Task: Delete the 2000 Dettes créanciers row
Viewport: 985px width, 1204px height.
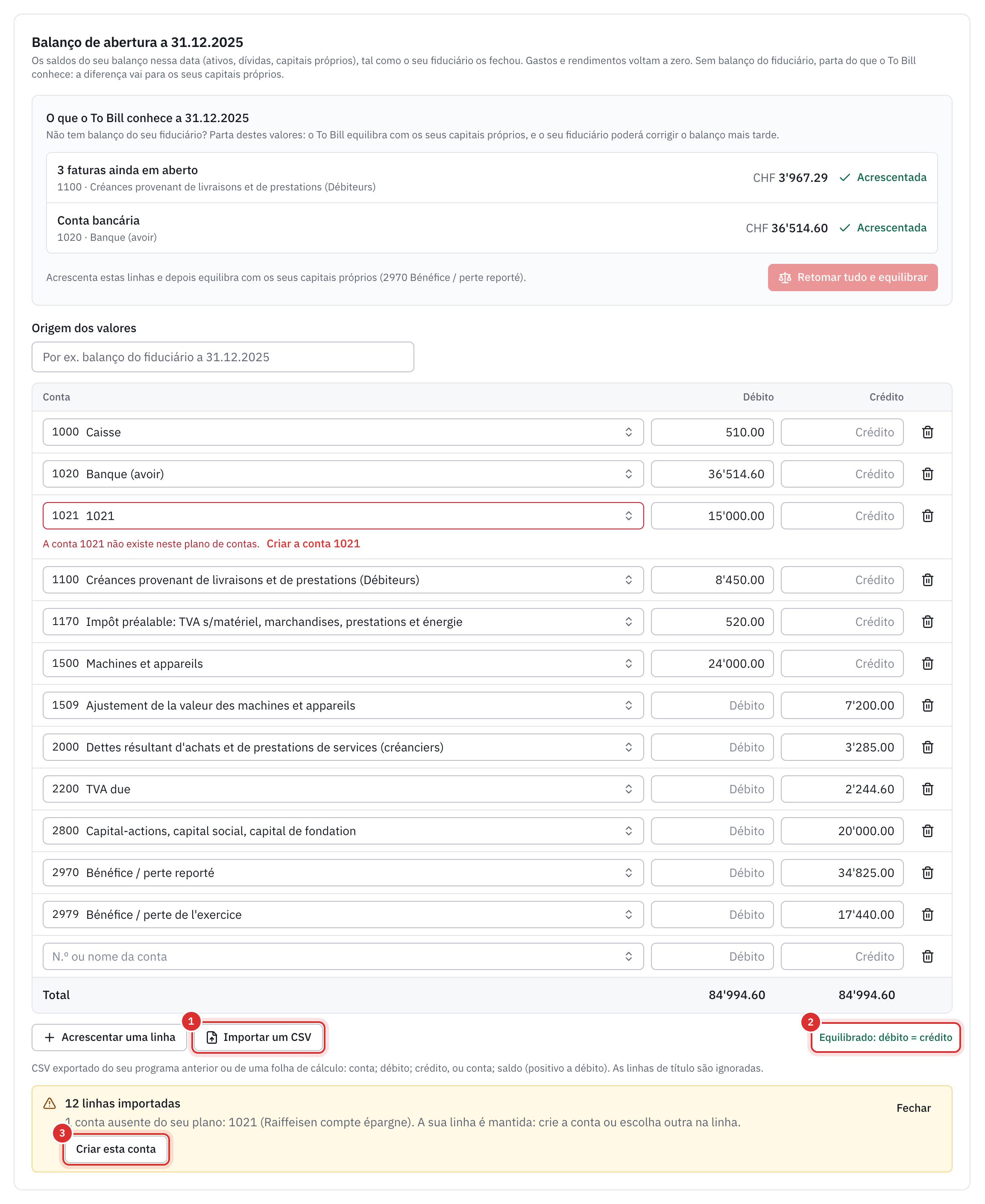Action: coord(927,748)
